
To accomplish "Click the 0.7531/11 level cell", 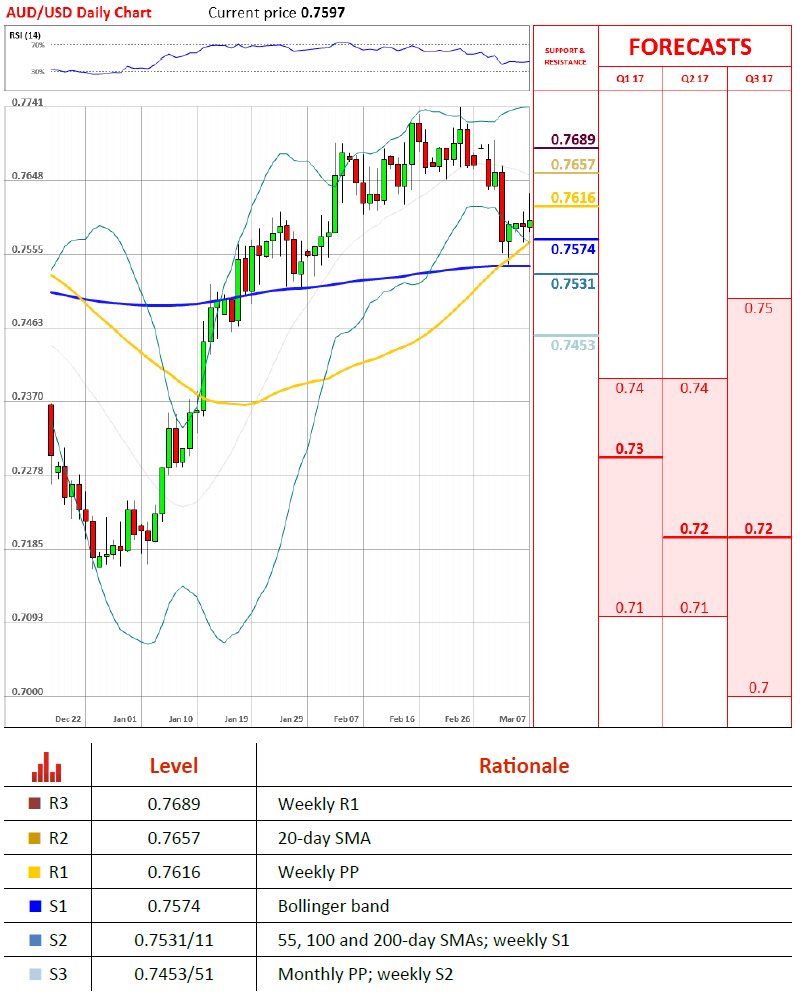I will point(174,940).
